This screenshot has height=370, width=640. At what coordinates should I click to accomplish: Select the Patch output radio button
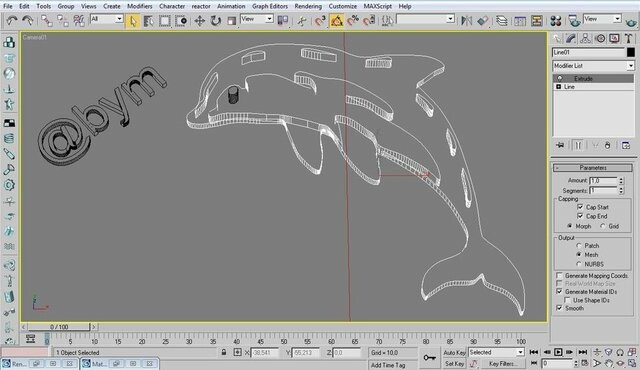click(x=579, y=246)
